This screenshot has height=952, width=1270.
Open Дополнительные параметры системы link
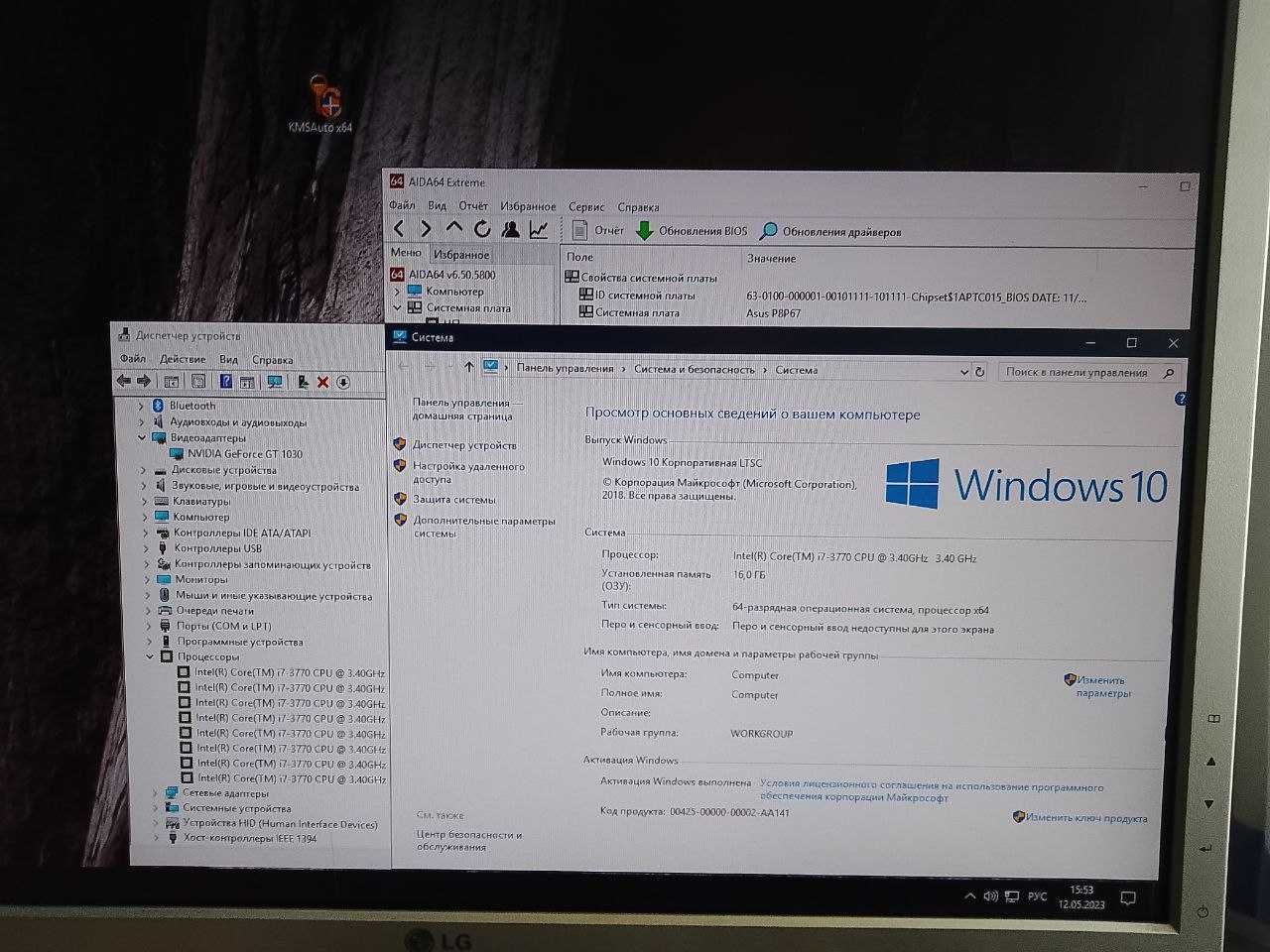(484, 527)
